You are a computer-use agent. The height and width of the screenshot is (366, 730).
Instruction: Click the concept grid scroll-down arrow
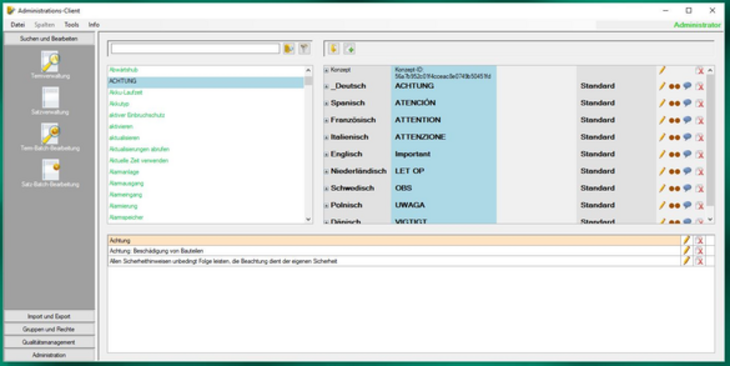(710, 219)
